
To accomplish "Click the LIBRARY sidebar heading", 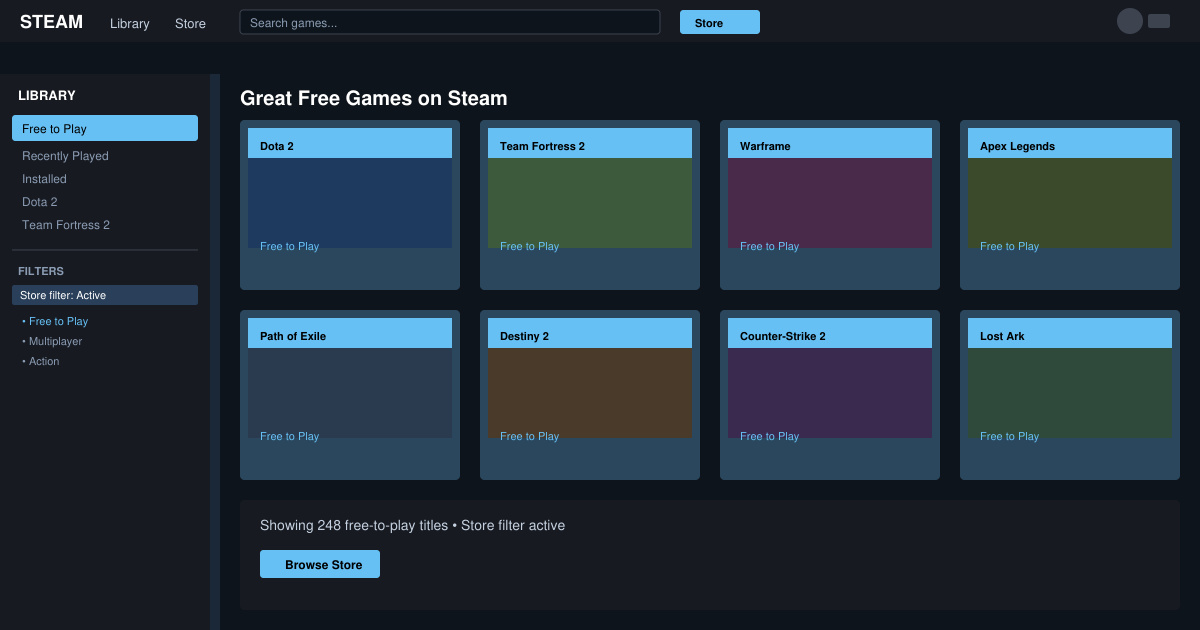I will click(x=47, y=95).
